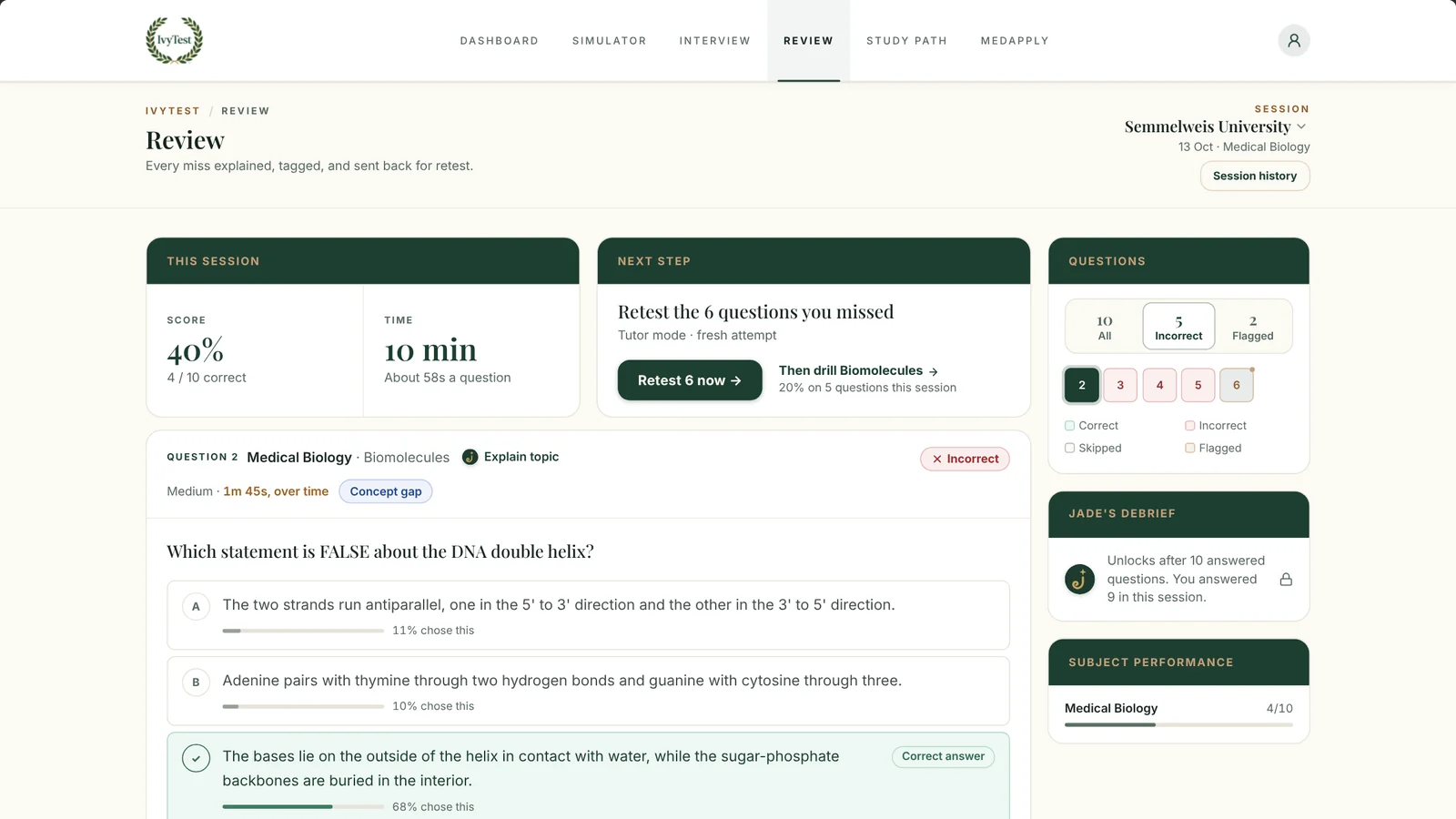Click the Medical Biology 4/10 progress bar
The height and width of the screenshot is (819, 1456).
coord(1178,724)
